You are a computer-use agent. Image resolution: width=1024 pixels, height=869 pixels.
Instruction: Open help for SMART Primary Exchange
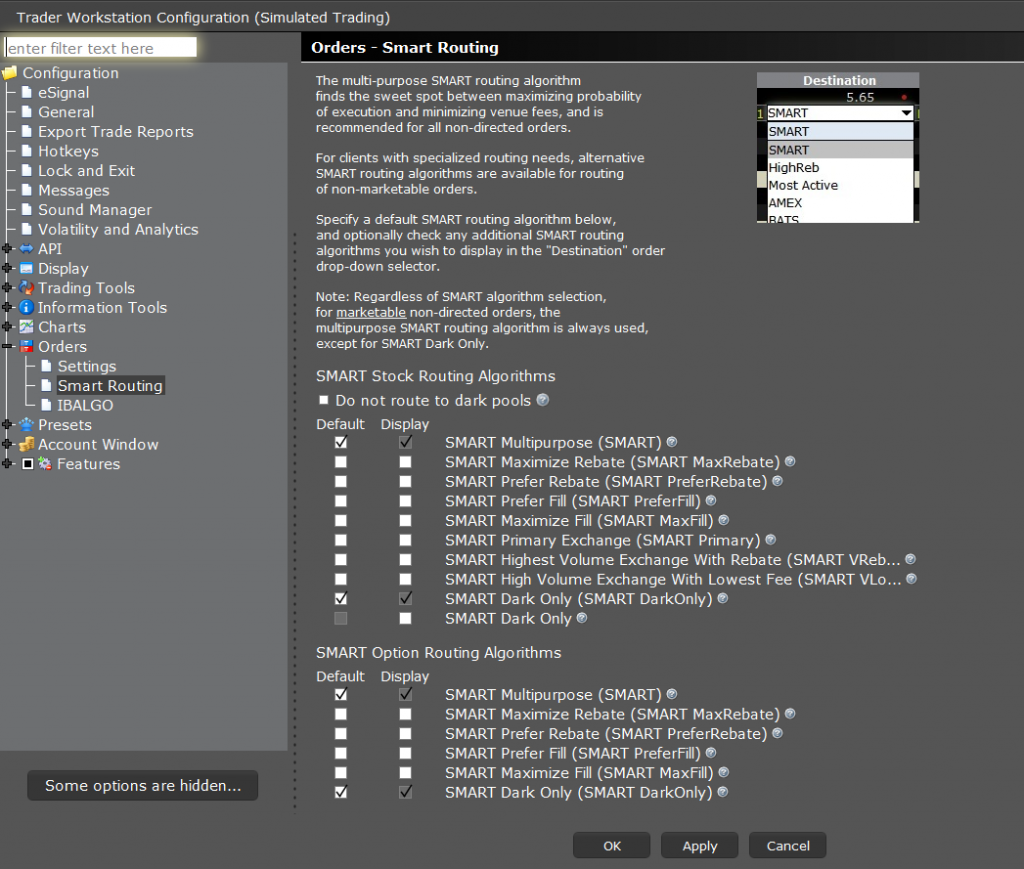point(771,540)
